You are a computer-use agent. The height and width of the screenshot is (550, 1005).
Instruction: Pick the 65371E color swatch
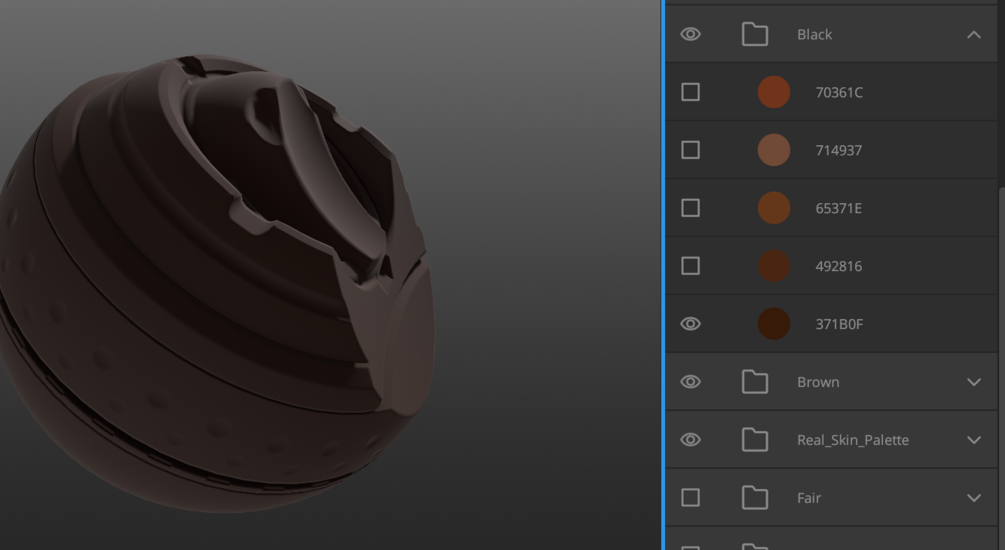click(x=774, y=208)
